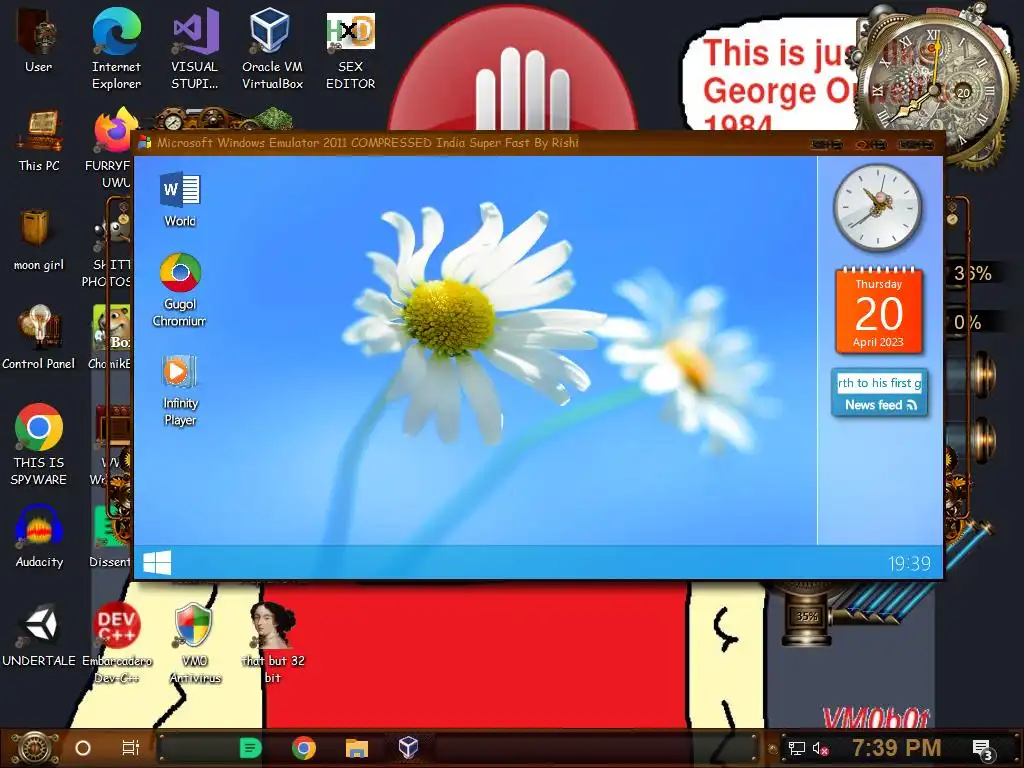The height and width of the screenshot is (768, 1024).
Task: Open Task View on the taskbar
Action: (x=131, y=748)
